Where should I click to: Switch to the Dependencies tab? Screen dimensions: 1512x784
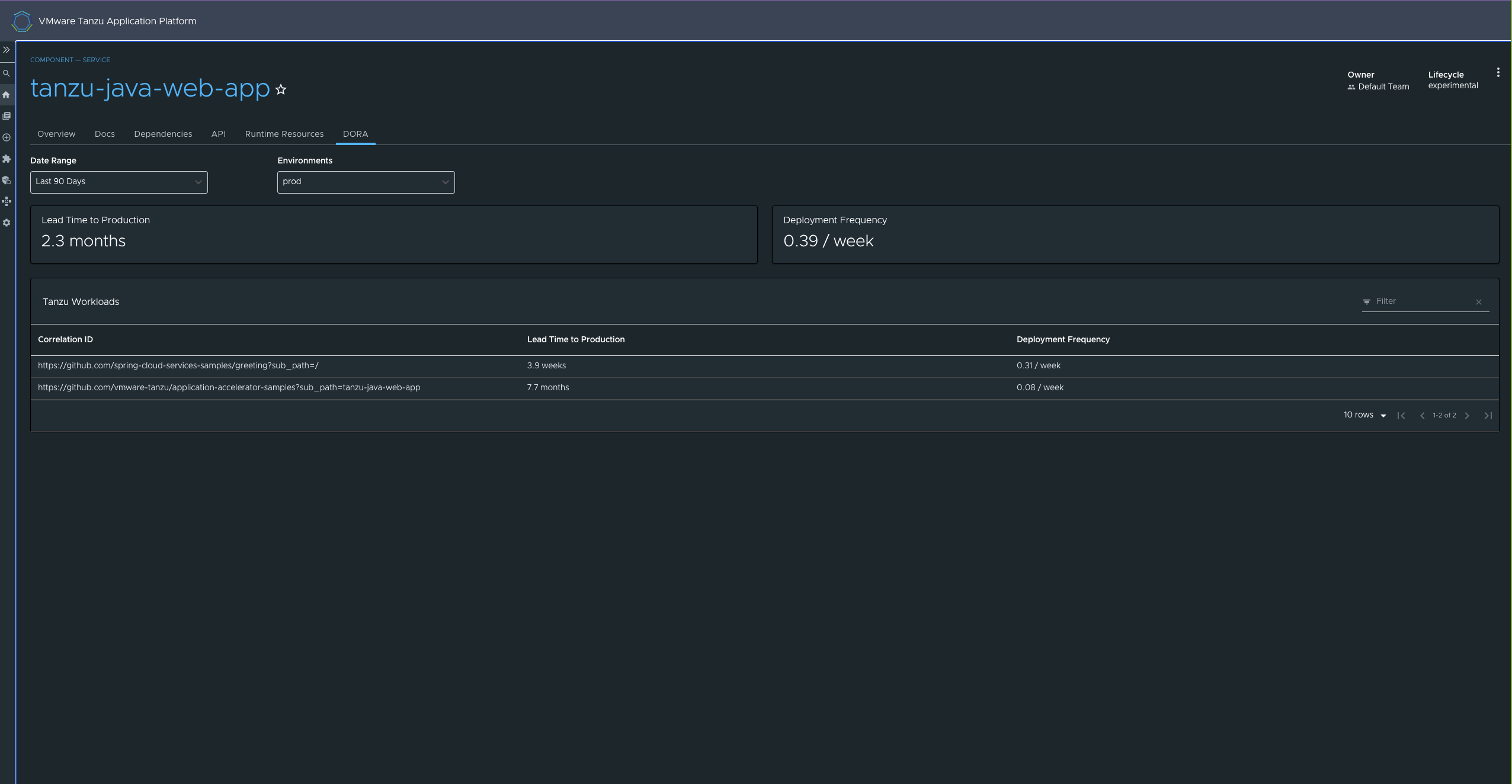(163, 133)
